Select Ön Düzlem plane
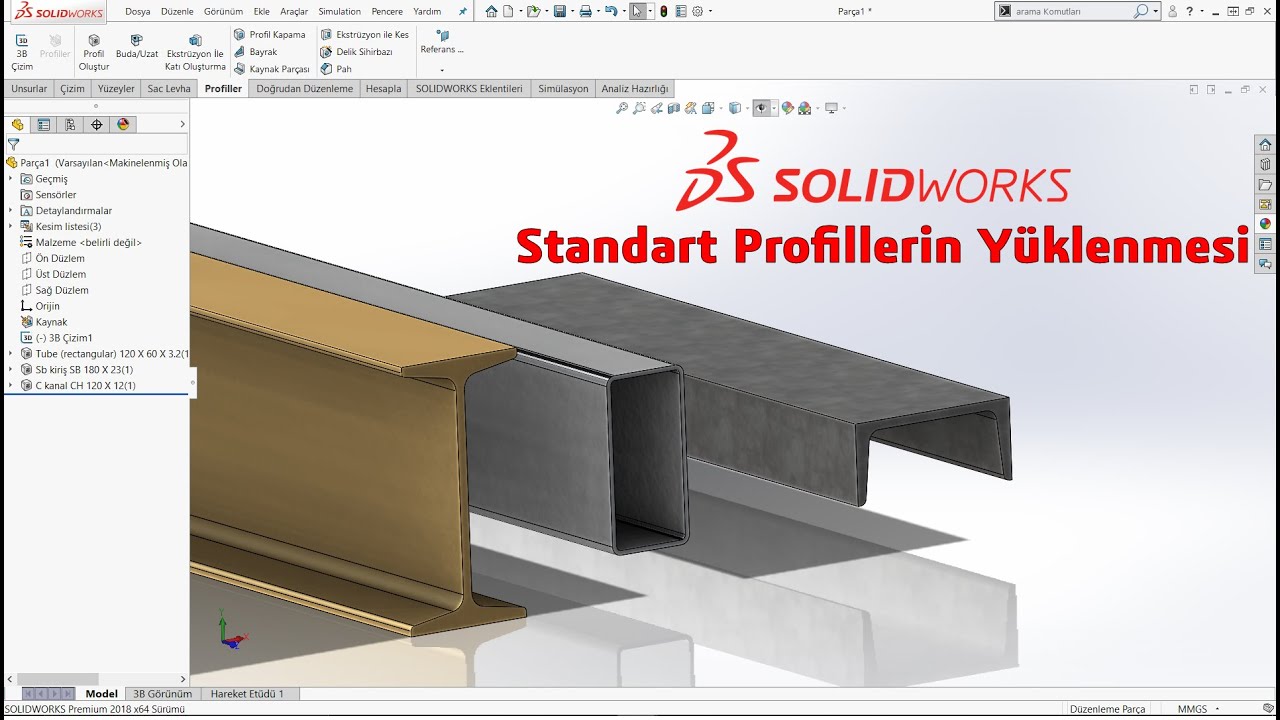This screenshot has width=1280, height=720. coord(53,259)
